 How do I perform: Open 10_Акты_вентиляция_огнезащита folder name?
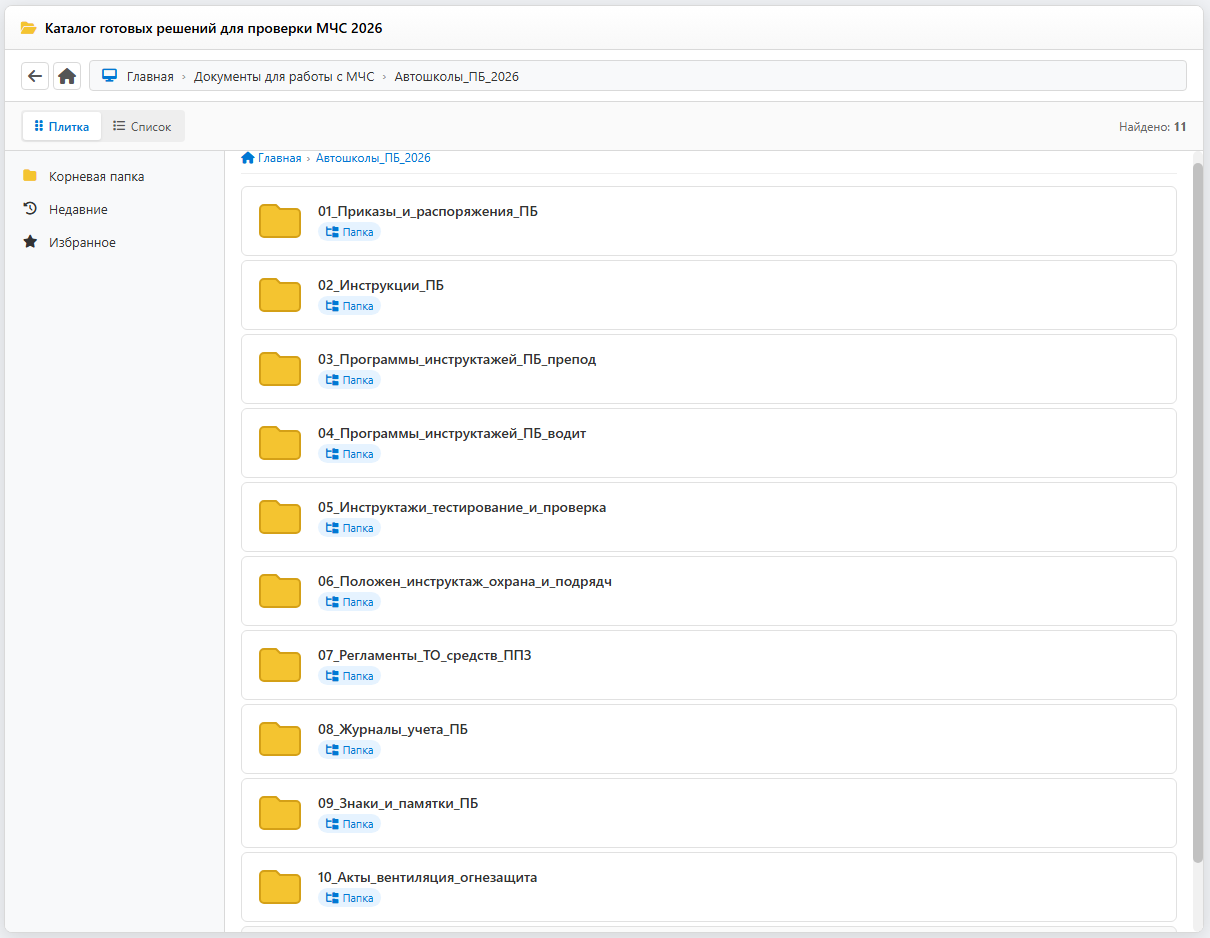[428, 877]
